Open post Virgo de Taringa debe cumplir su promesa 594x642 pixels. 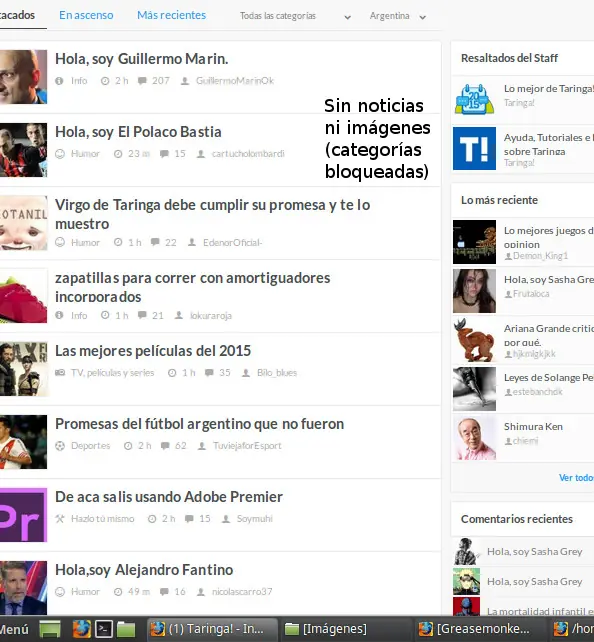coord(212,214)
